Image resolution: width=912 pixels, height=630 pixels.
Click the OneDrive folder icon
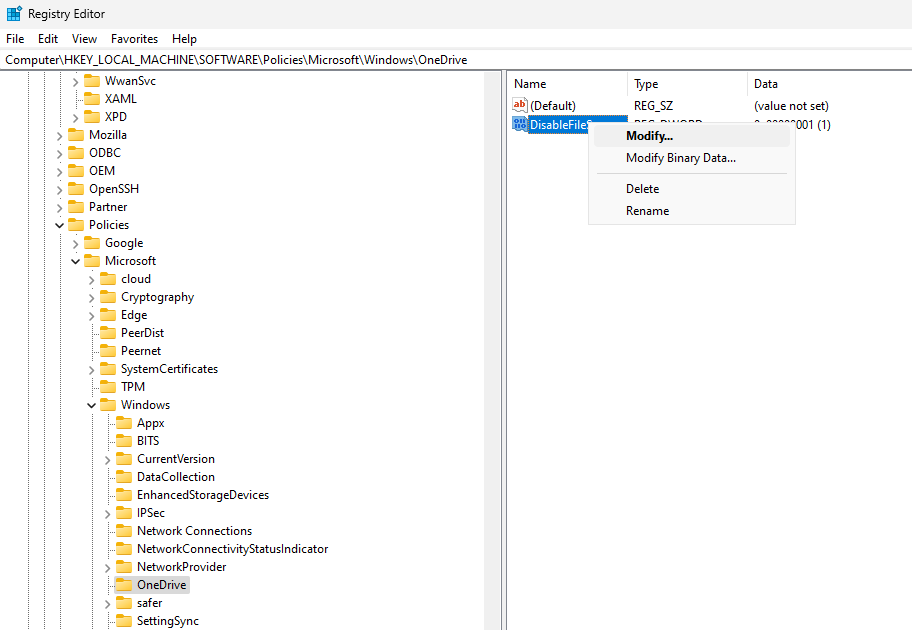click(124, 585)
